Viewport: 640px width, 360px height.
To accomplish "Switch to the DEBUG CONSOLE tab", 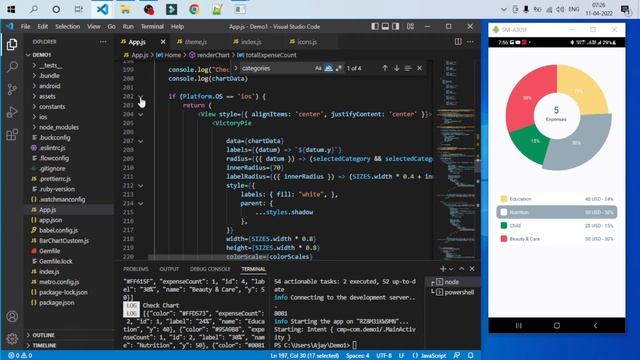I will (210, 269).
